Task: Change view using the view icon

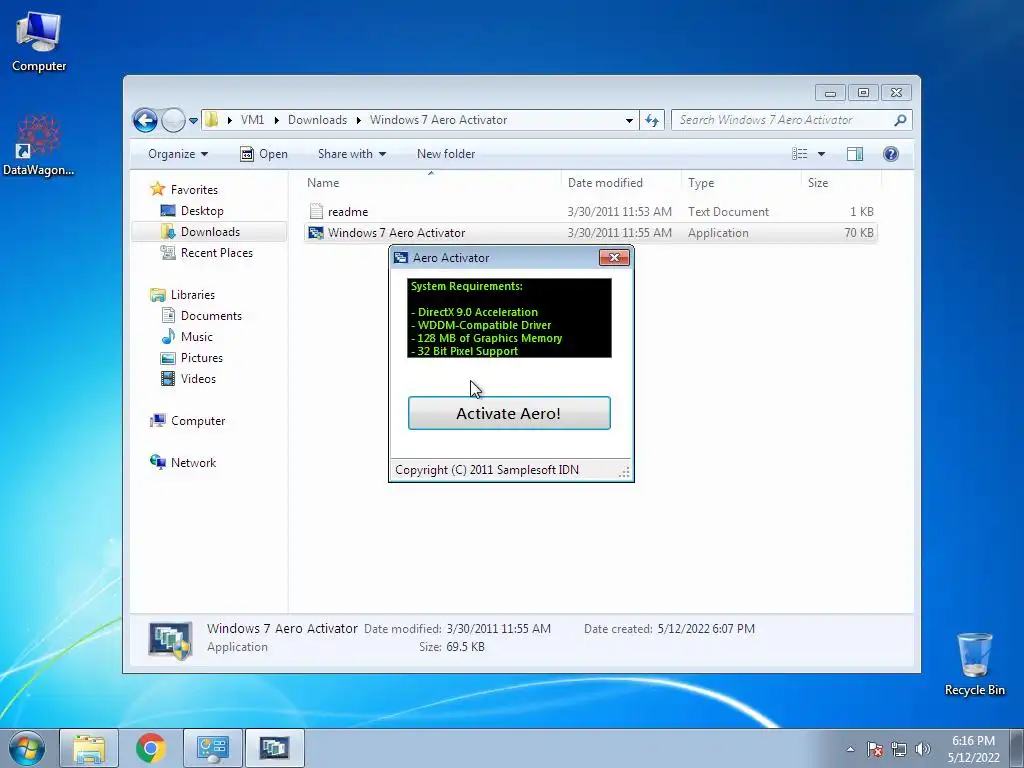Action: pos(799,154)
